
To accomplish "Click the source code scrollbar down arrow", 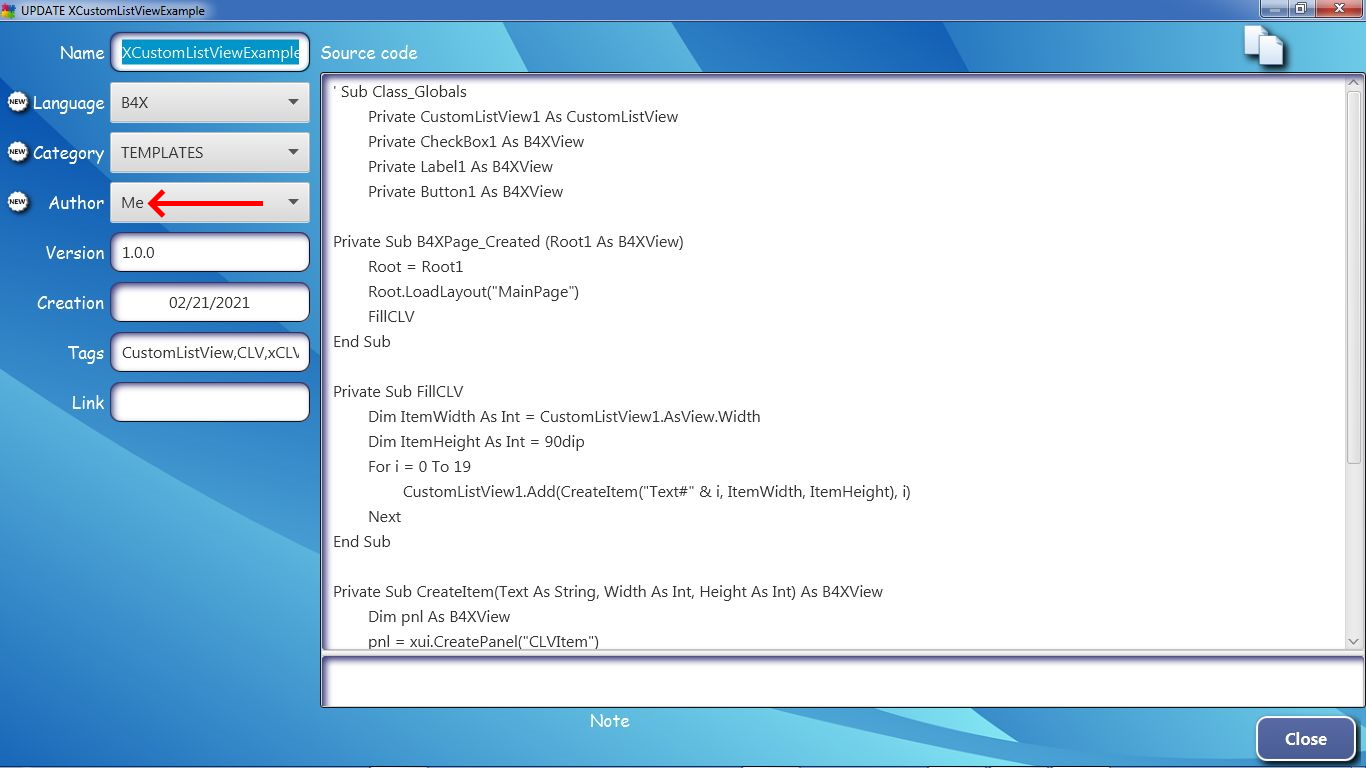I will (1354, 641).
